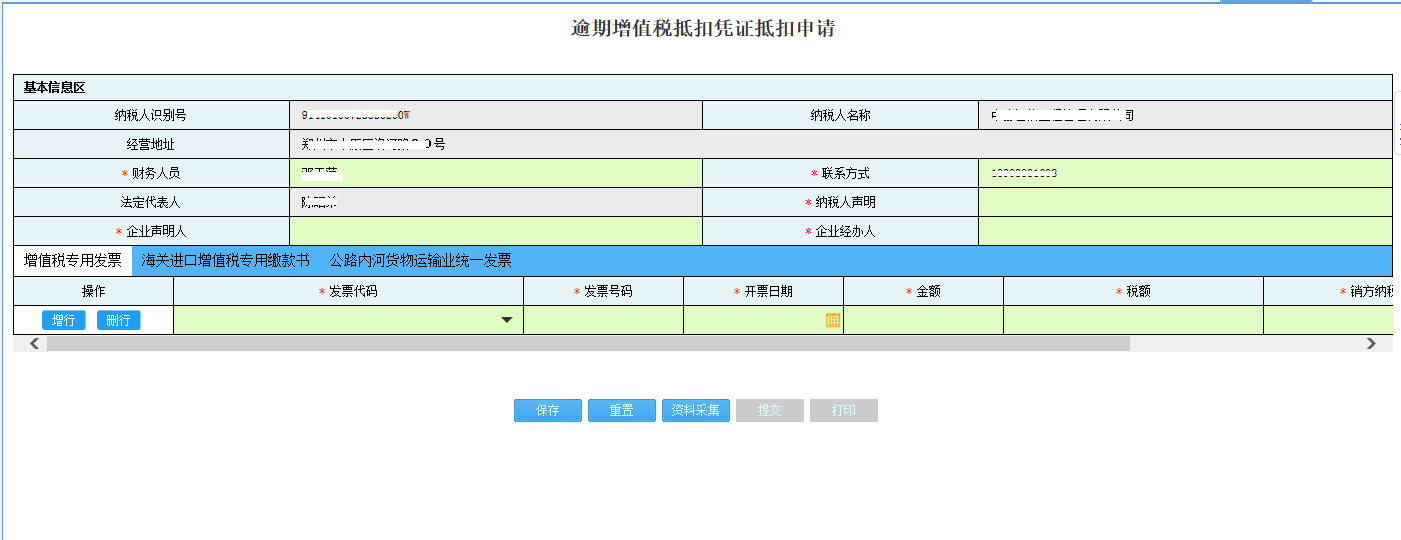
Task: Click the 打印 print button
Action: coord(843,411)
